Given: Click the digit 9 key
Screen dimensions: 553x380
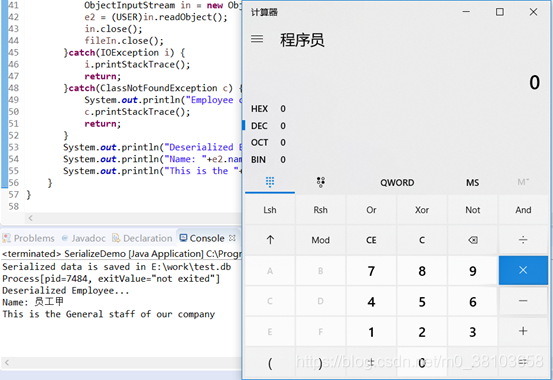Looking at the screenshot, I should click(x=473, y=271).
